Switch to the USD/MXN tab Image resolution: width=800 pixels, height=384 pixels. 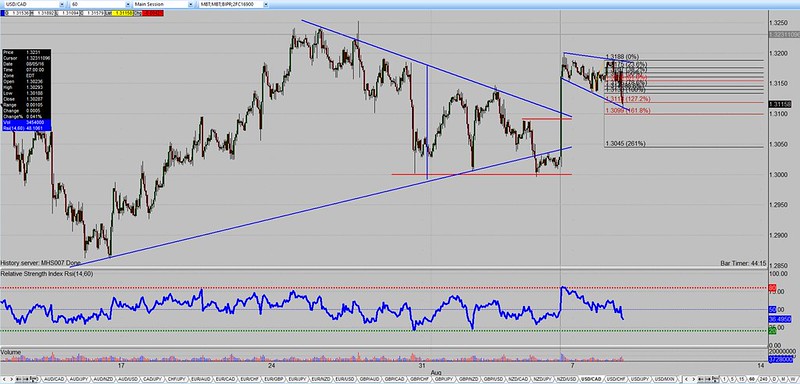pyautogui.click(x=665, y=379)
